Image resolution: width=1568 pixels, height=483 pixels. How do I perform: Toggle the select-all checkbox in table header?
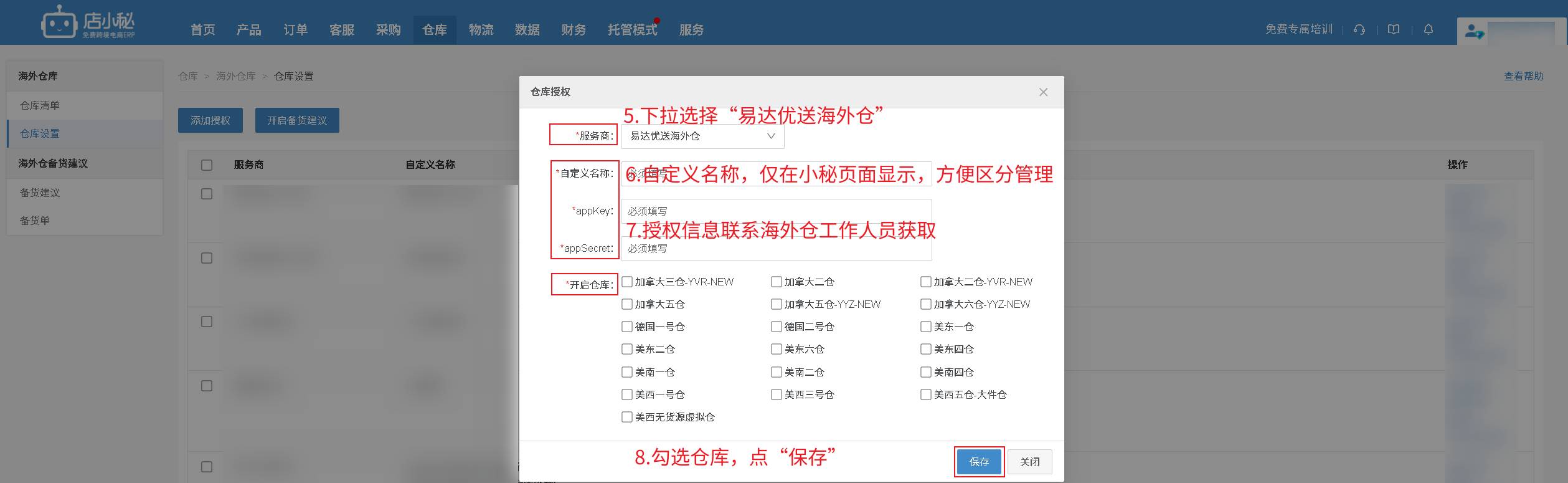click(207, 165)
